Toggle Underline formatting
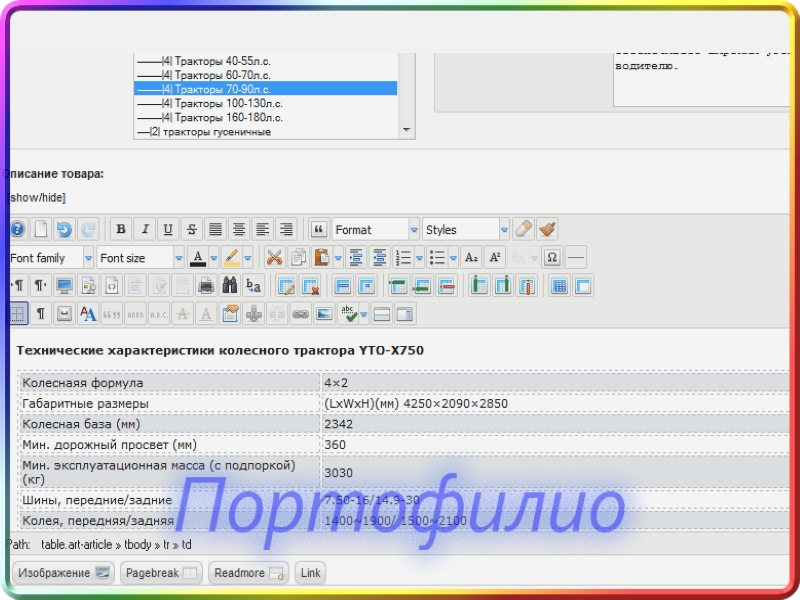This screenshot has width=800, height=600. pos(168,230)
